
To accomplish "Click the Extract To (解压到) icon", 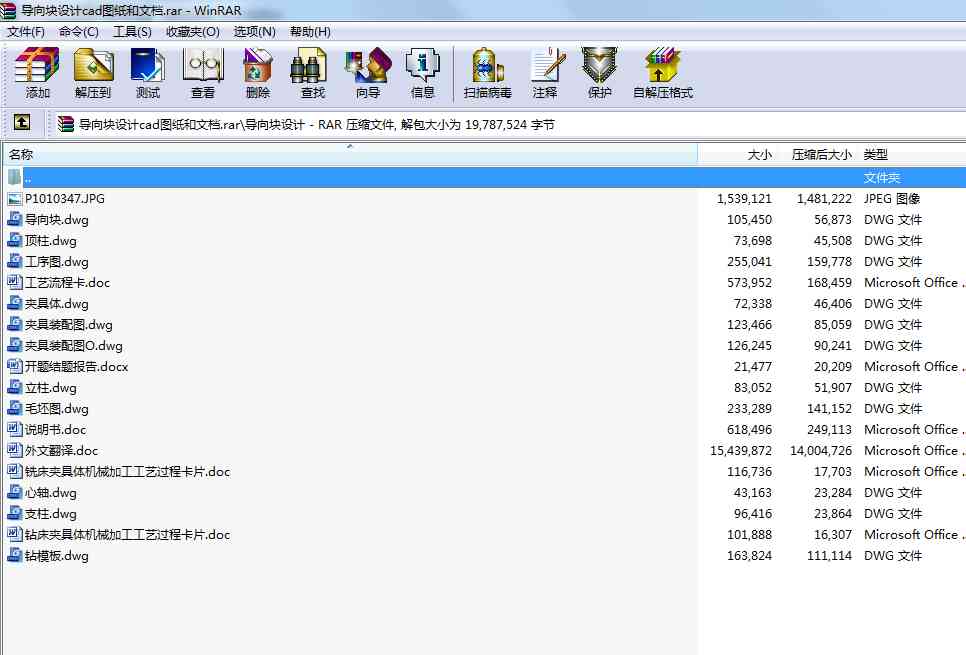I will click(x=93, y=65).
